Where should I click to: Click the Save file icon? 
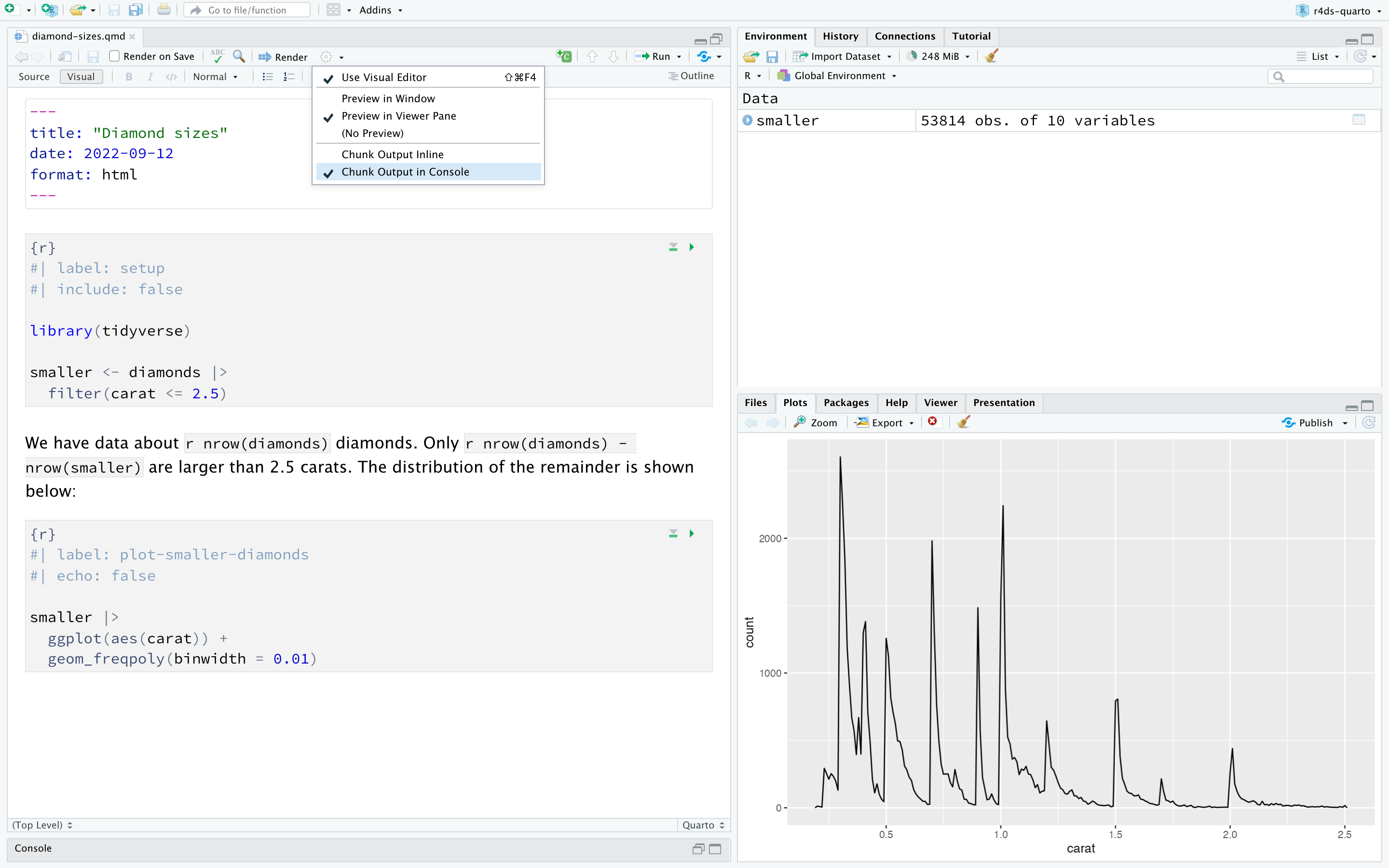tap(112, 9)
